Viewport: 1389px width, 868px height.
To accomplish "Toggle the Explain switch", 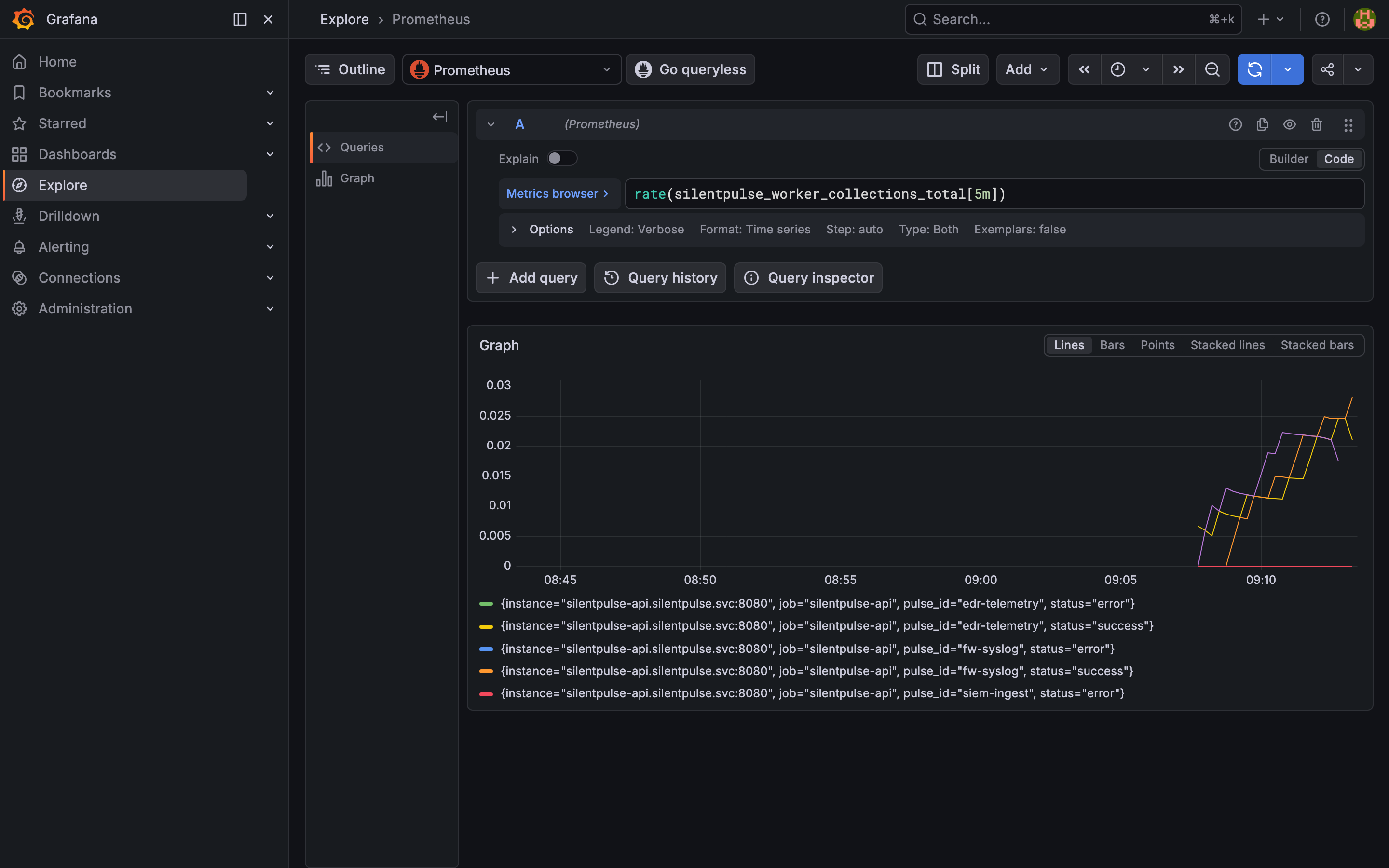I will click(x=562, y=159).
